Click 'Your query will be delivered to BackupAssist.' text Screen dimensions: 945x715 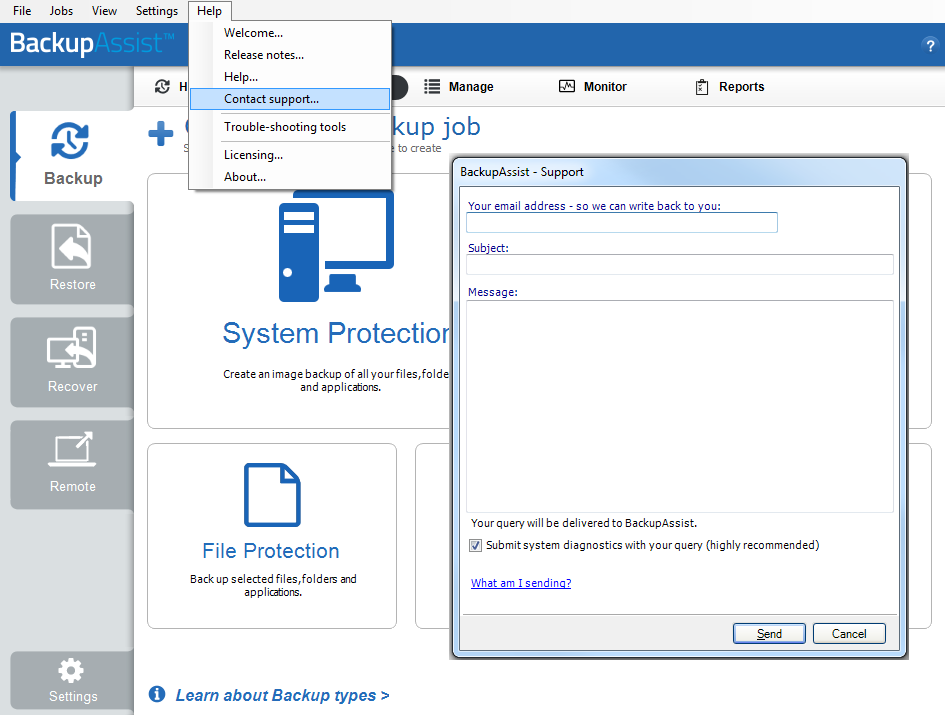pyautogui.click(x=583, y=523)
